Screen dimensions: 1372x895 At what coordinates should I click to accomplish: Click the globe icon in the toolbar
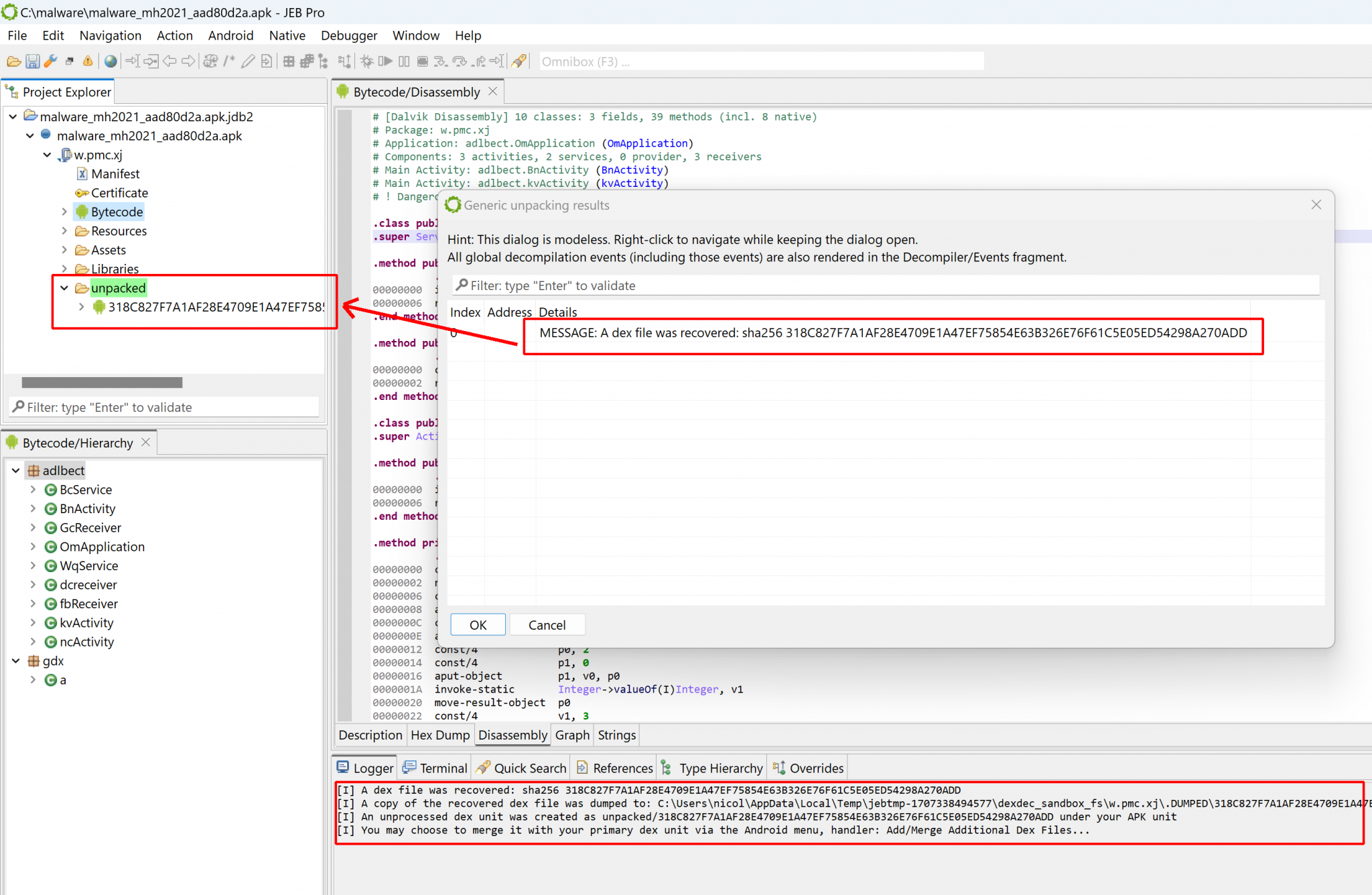(111, 61)
